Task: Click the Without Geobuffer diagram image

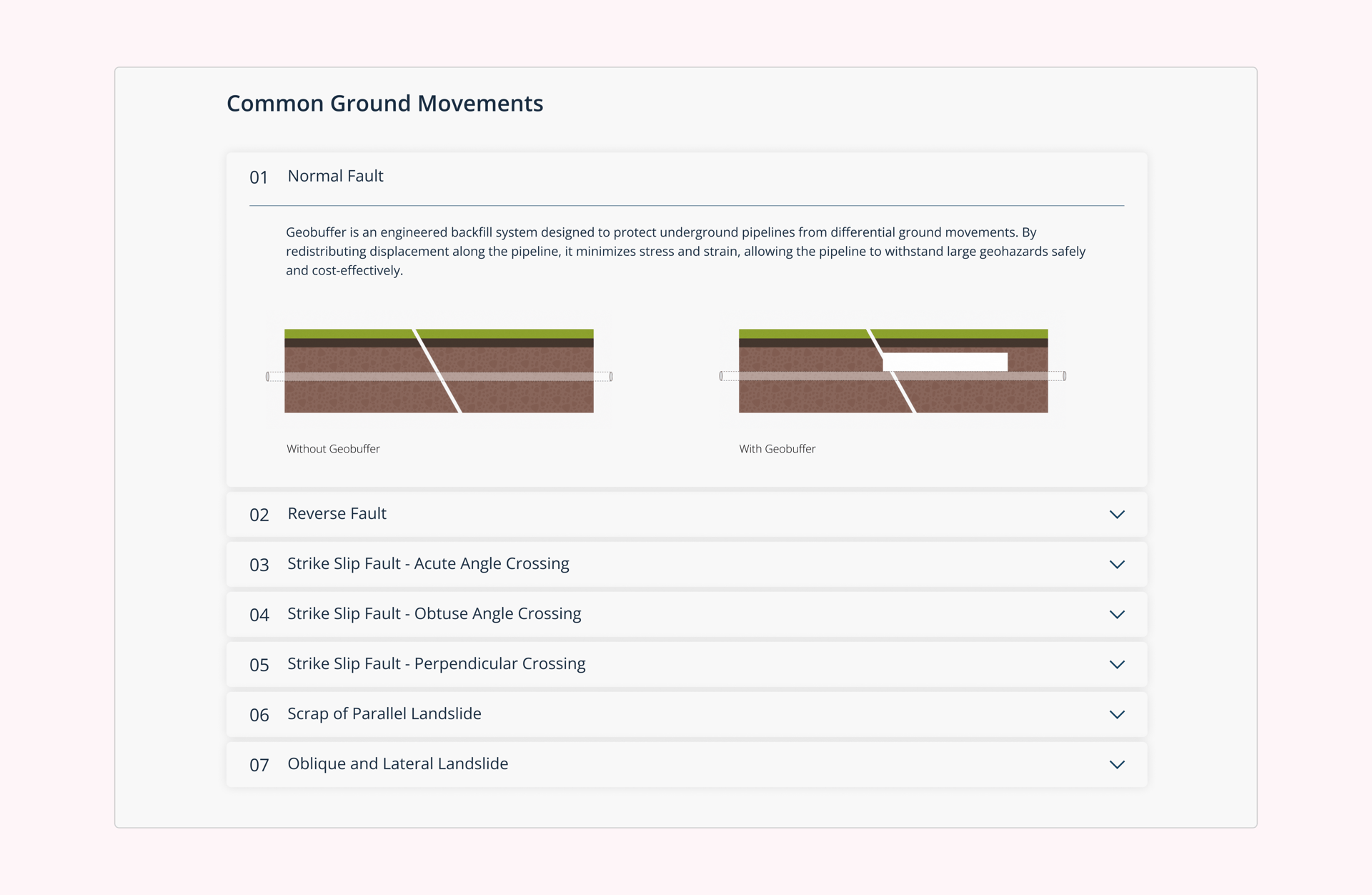Action: (x=439, y=371)
